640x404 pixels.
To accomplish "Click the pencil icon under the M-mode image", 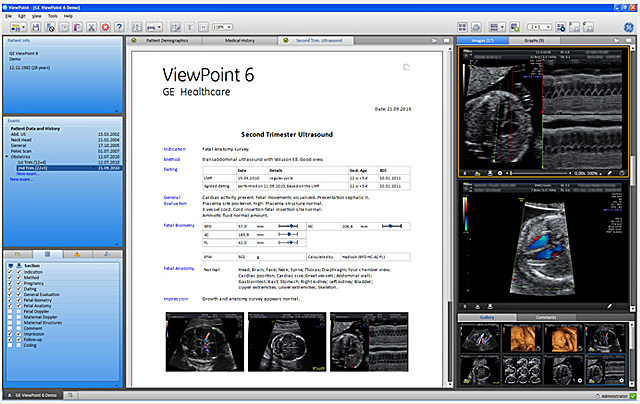I will coord(609,173).
